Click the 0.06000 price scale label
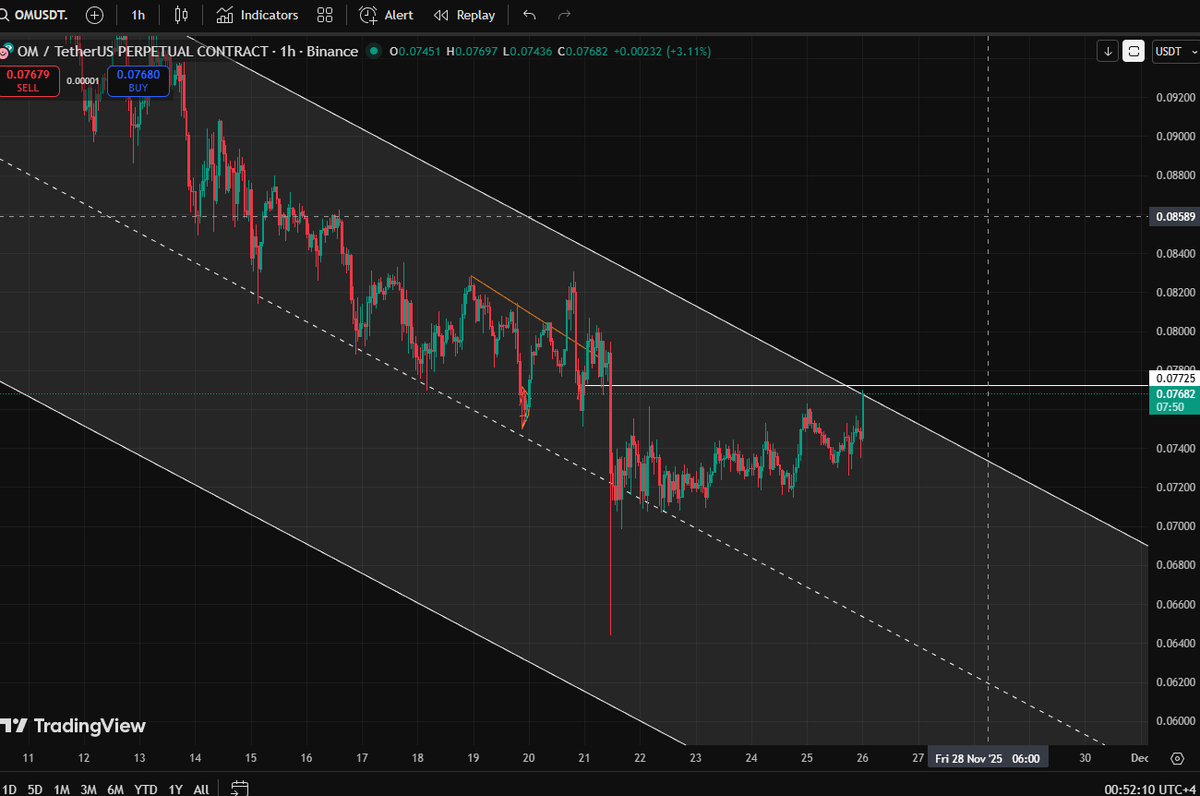The width and height of the screenshot is (1200, 796). click(1174, 720)
